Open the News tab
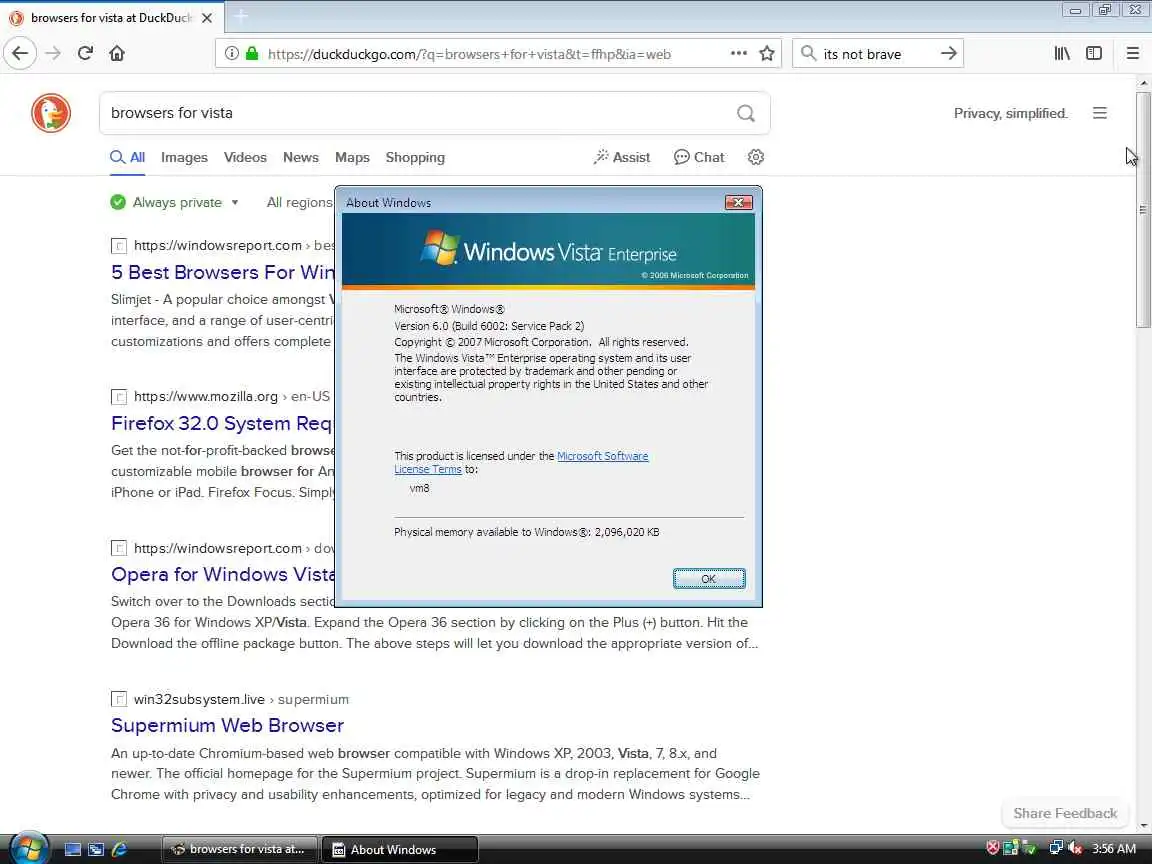The image size is (1152, 864). click(x=301, y=157)
